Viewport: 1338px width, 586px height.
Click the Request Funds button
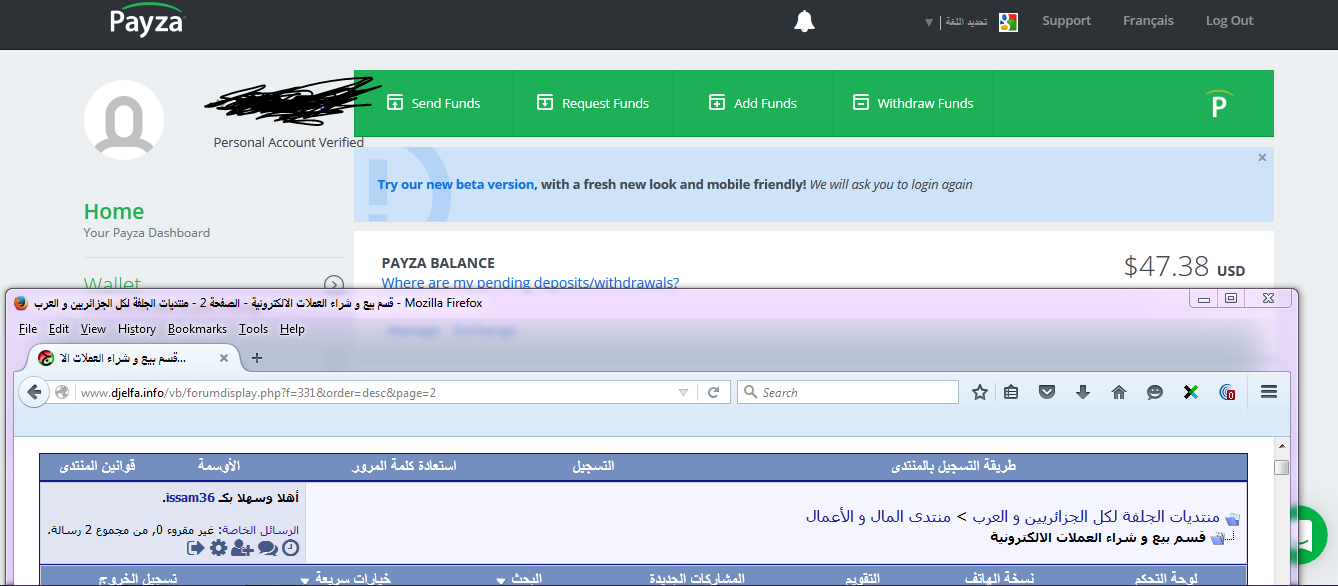(594, 103)
